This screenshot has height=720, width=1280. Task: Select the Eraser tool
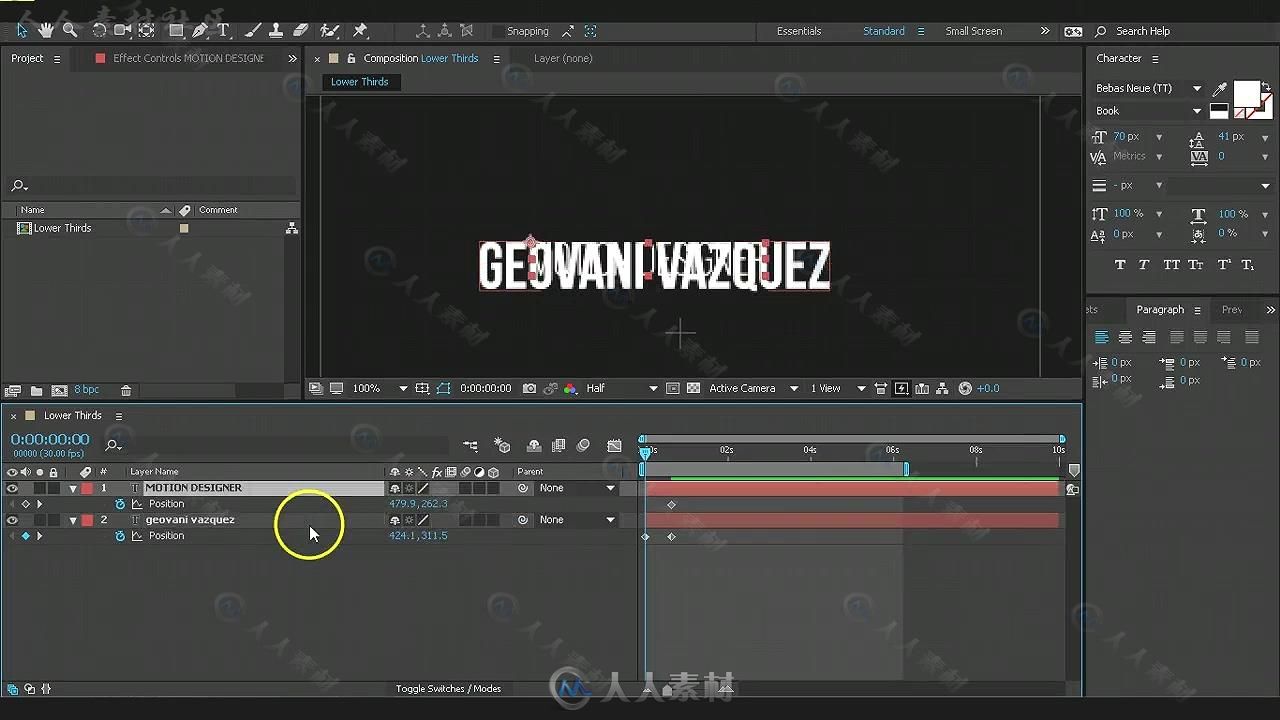(300, 31)
